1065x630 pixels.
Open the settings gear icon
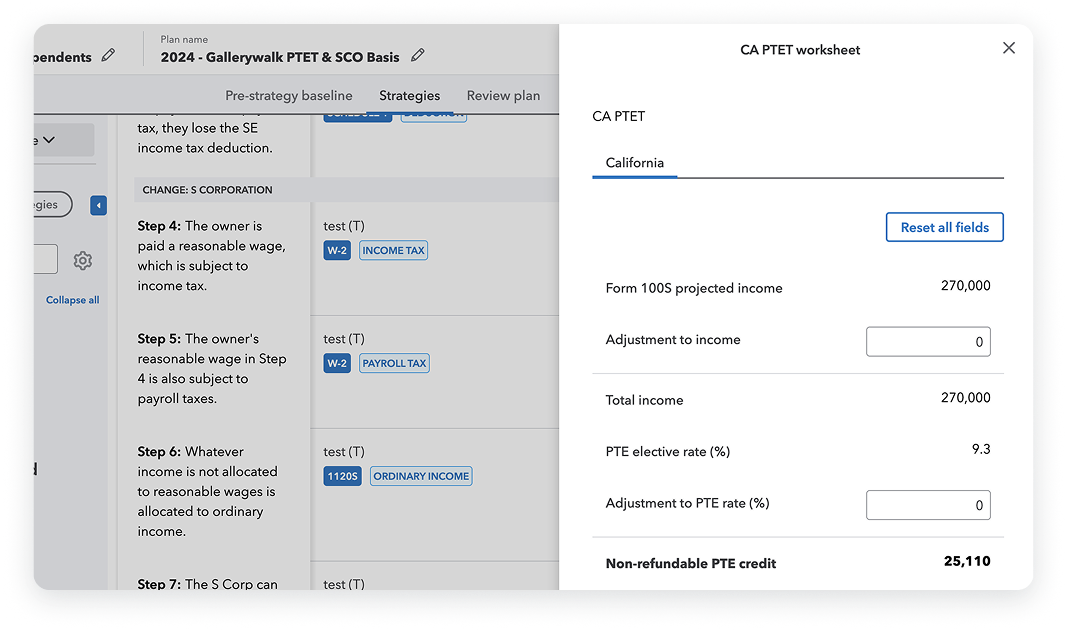click(83, 260)
